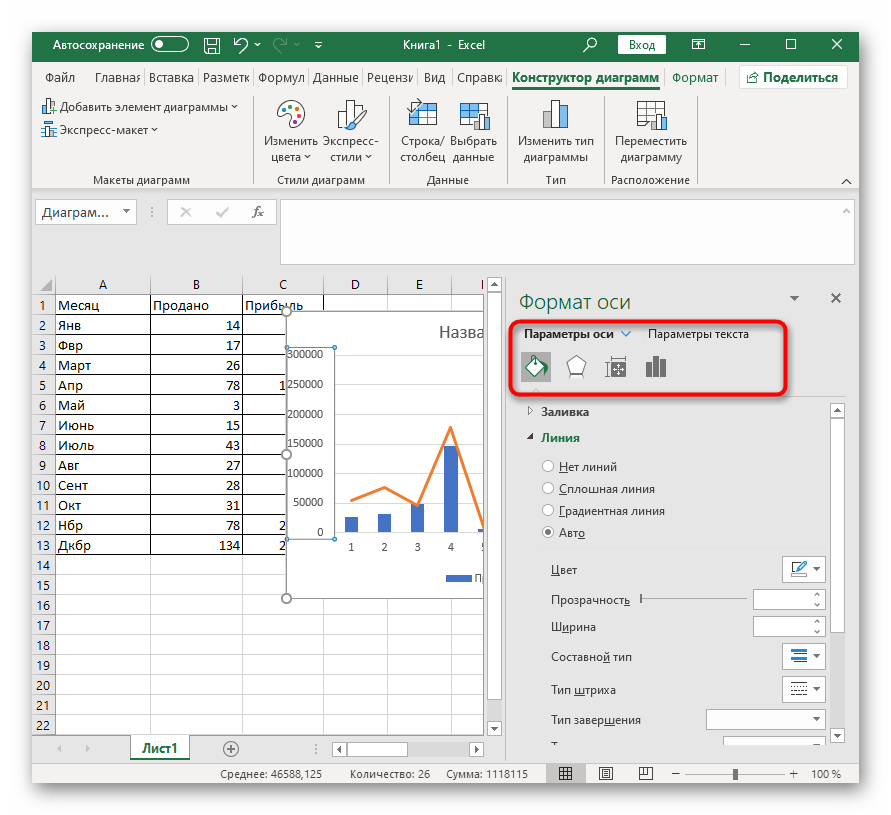
Task: Open the Axis Options bar chart icon
Action: [x=655, y=367]
